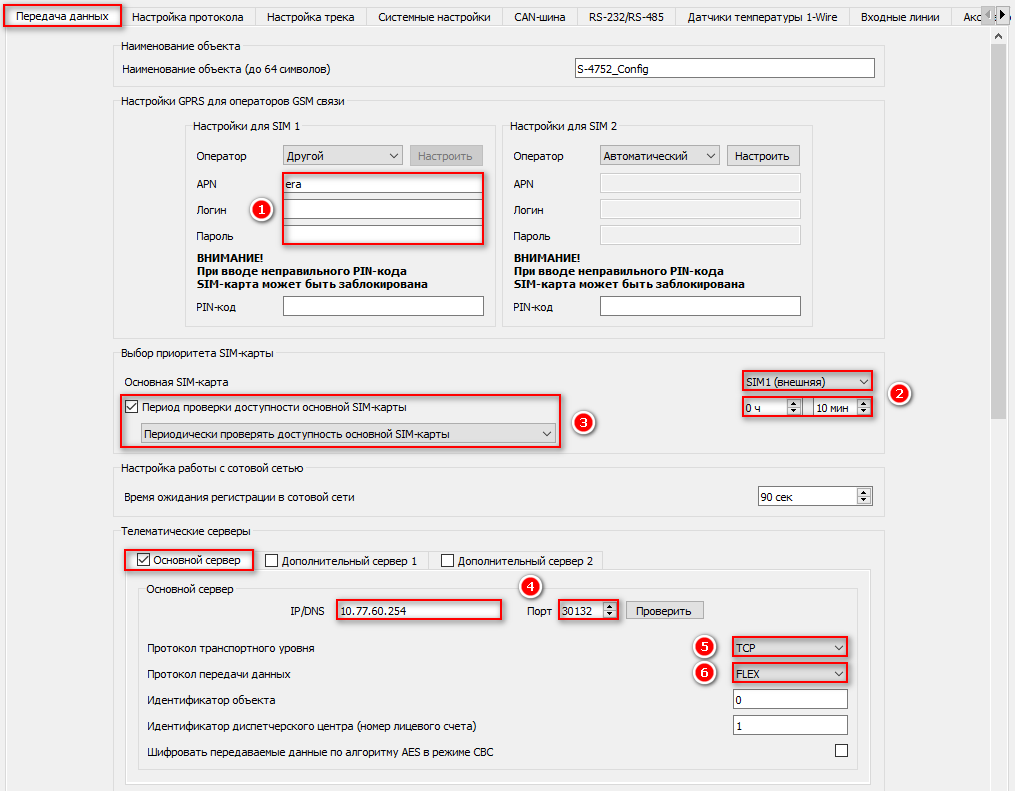Click Настроить button for SIM 2
The width and height of the screenshot is (1015, 791).
pyautogui.click(x=763, y=156)
